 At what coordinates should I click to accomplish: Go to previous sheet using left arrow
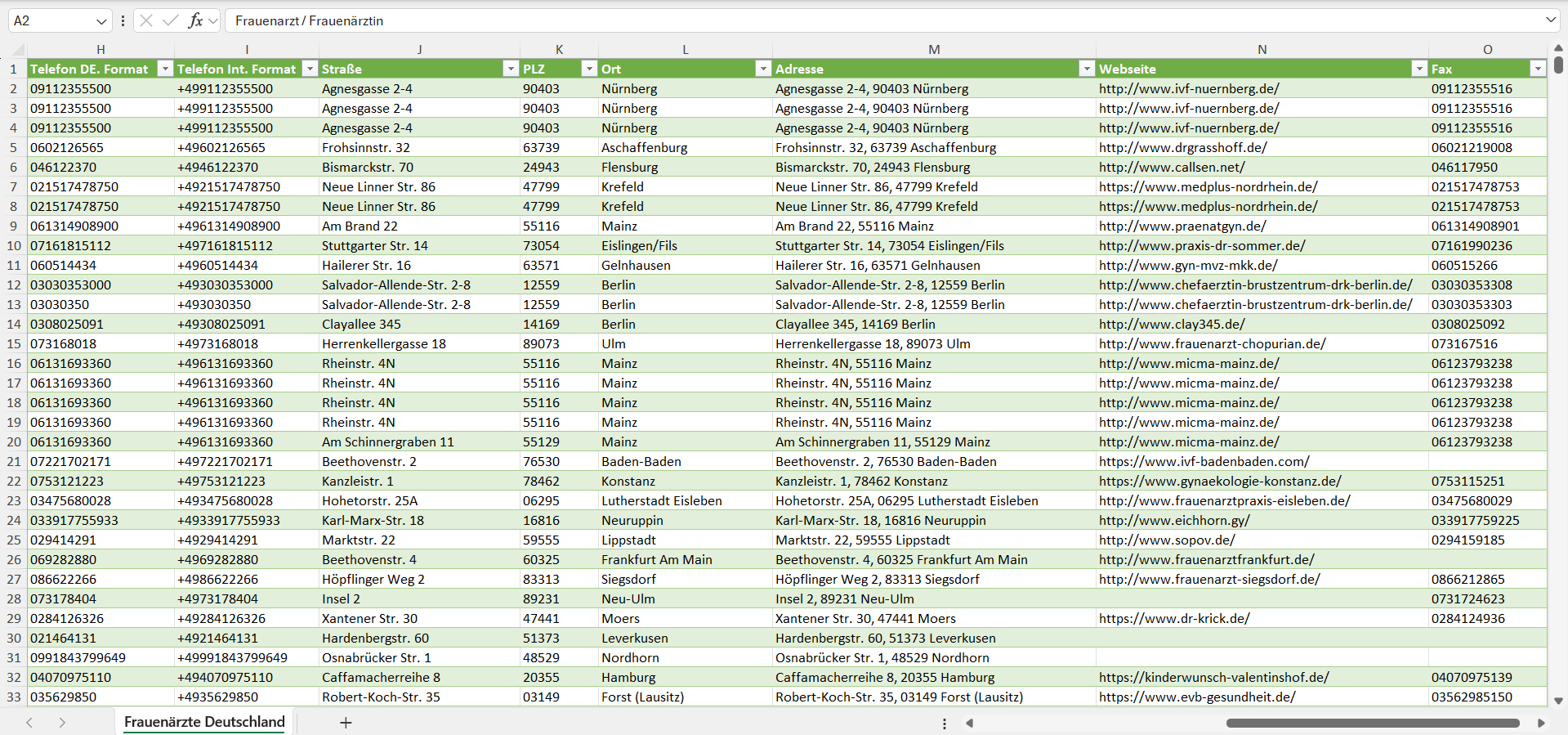coord(29,723)
